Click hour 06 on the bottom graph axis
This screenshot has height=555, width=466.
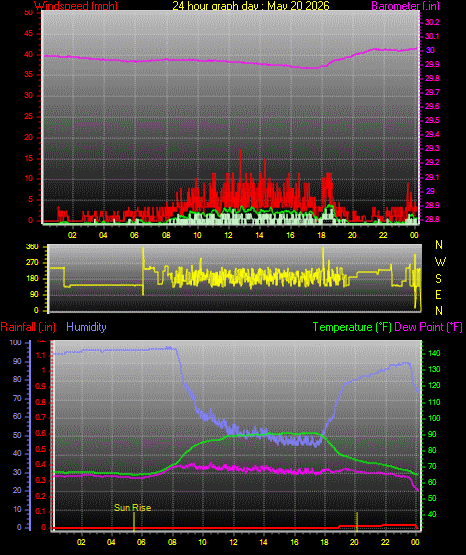tap(141, 542)
